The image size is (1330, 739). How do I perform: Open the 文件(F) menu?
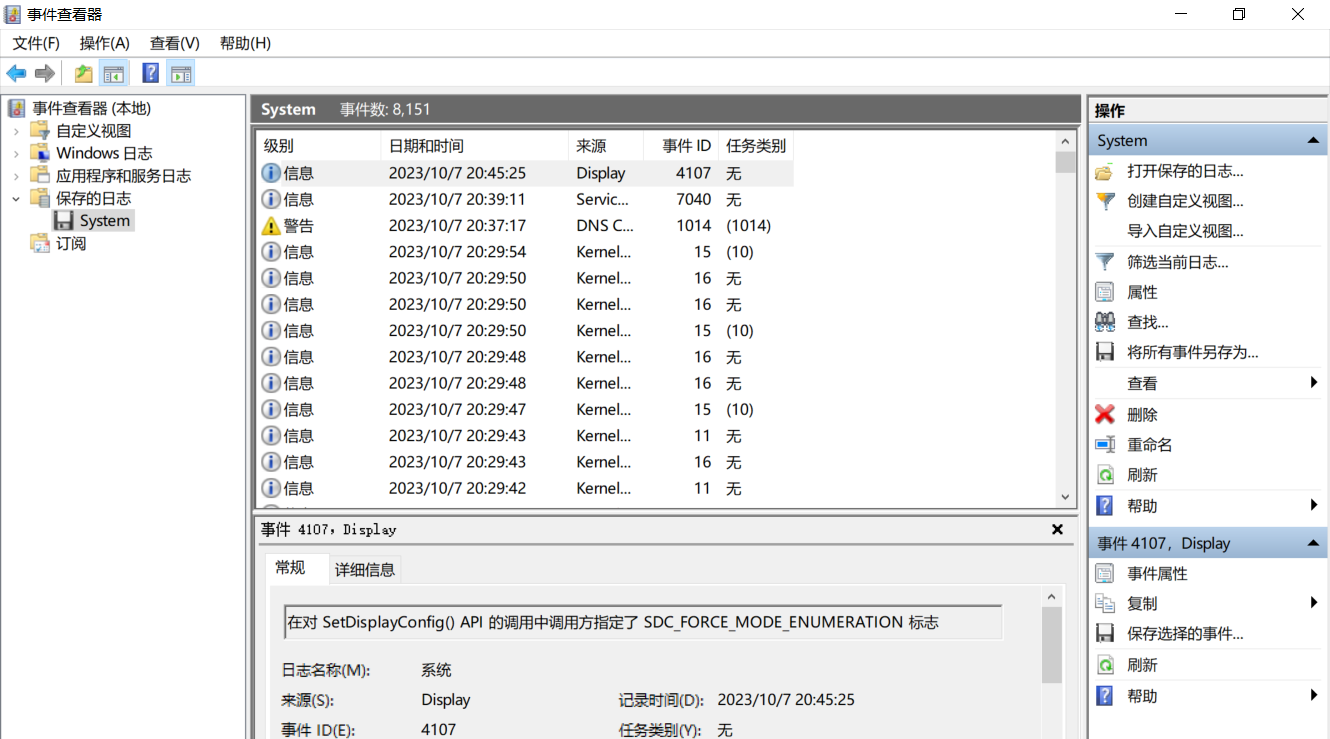(x=36, y=43)
